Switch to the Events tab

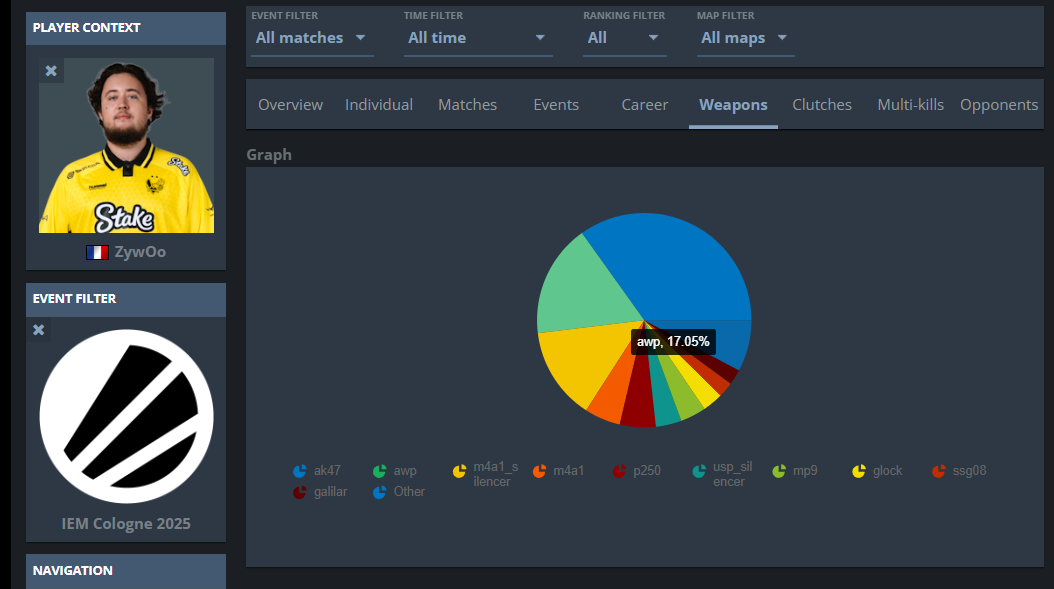click(556, 105)
